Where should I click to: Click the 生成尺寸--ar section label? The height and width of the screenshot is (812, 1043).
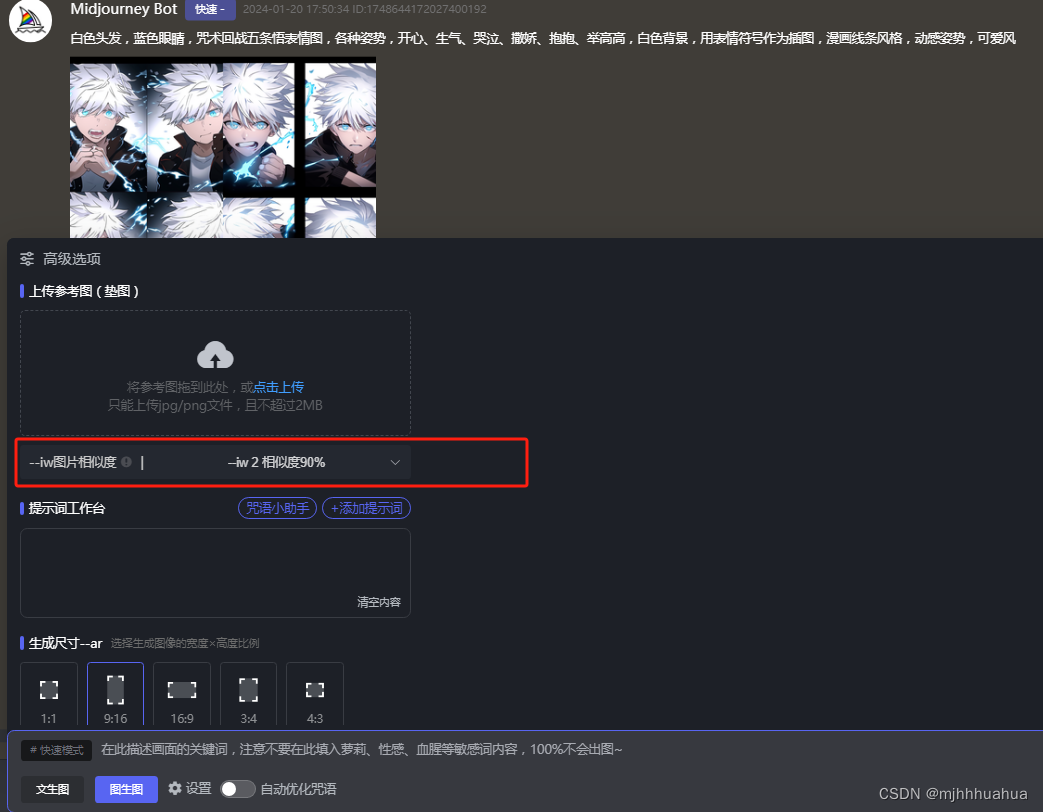(x=66, y=643)
